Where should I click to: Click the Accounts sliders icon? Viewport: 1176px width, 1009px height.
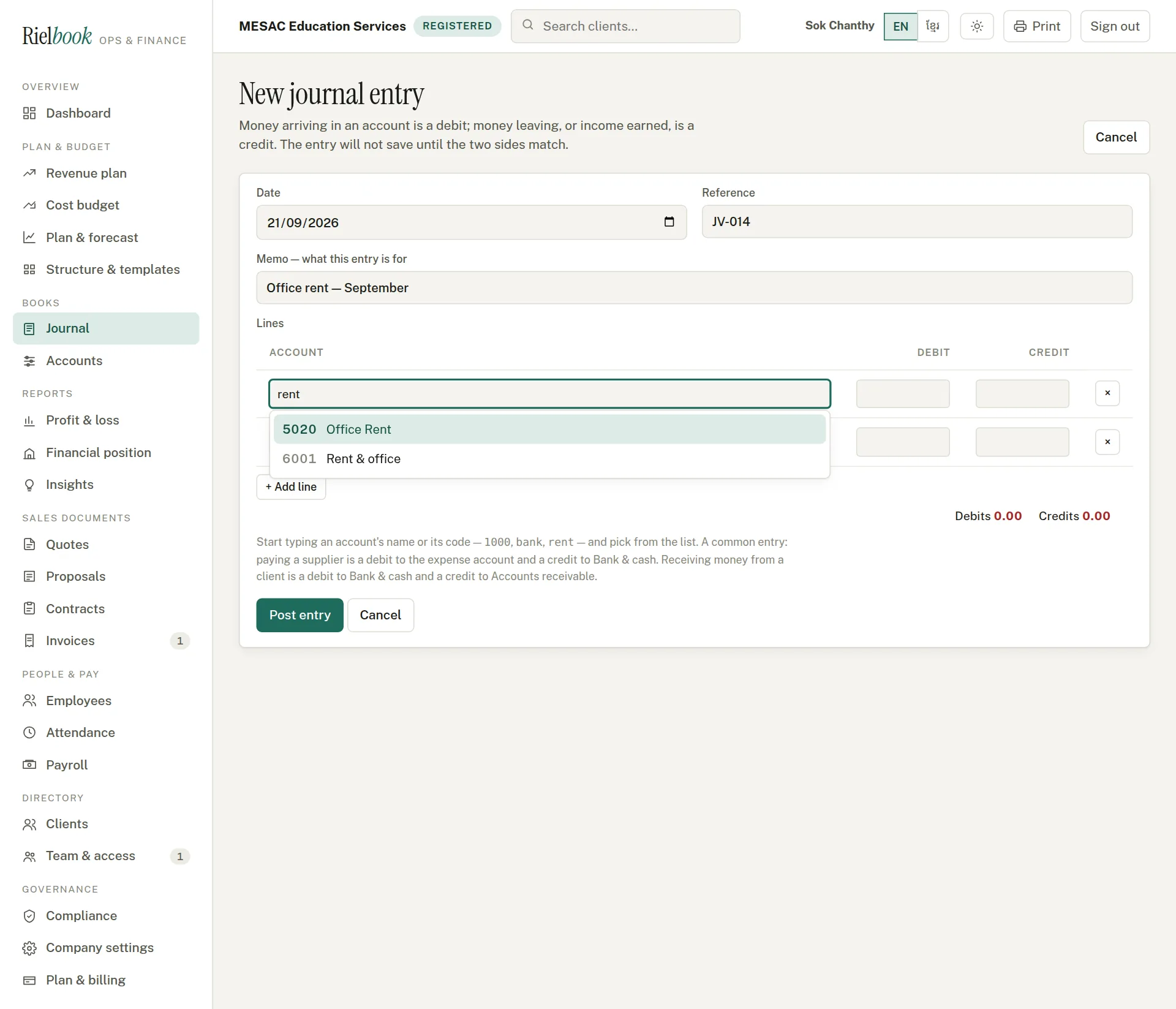(x=29, y=361)
